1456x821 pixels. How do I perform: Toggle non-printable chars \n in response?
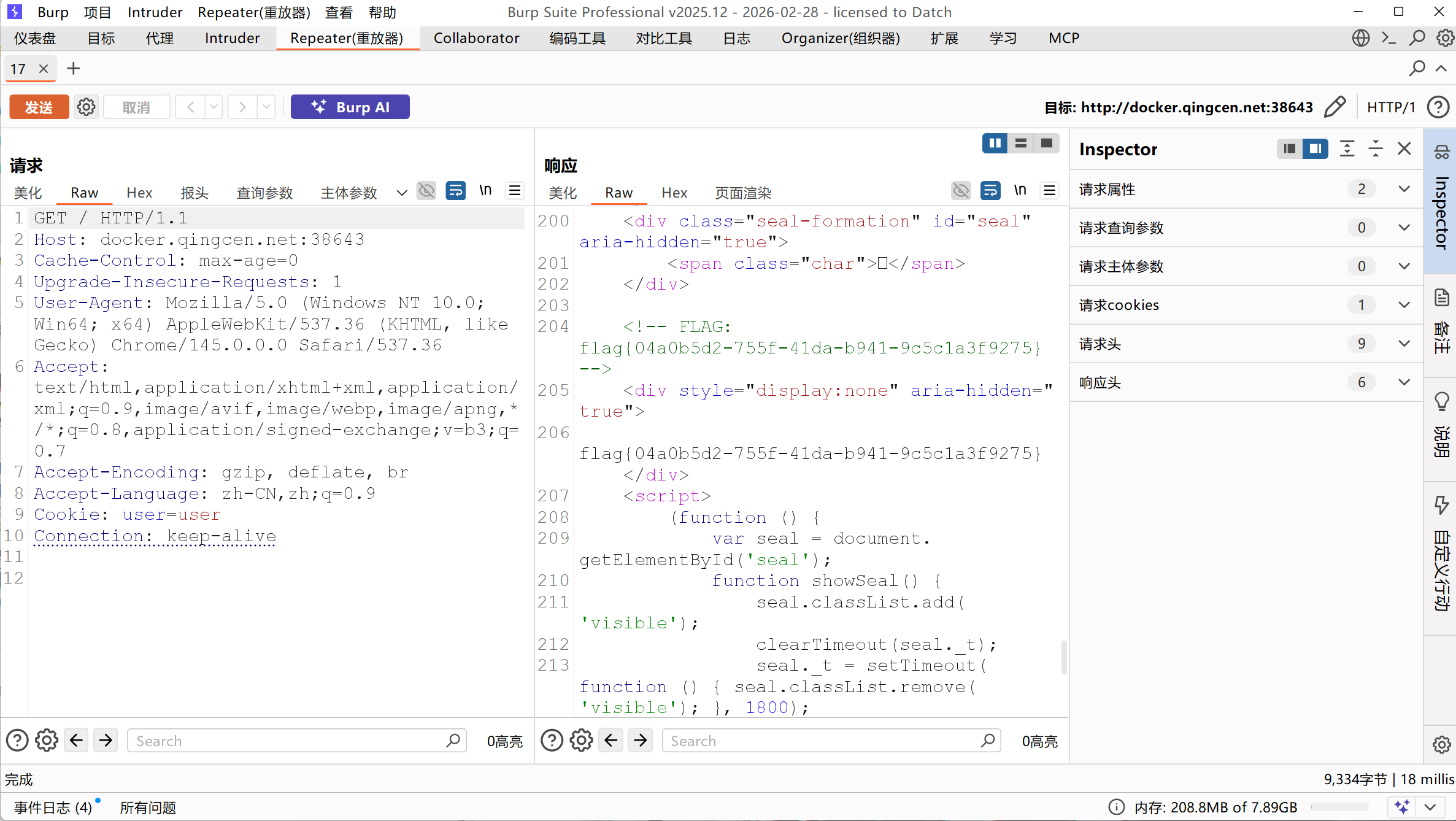[x=1020, y=191]
